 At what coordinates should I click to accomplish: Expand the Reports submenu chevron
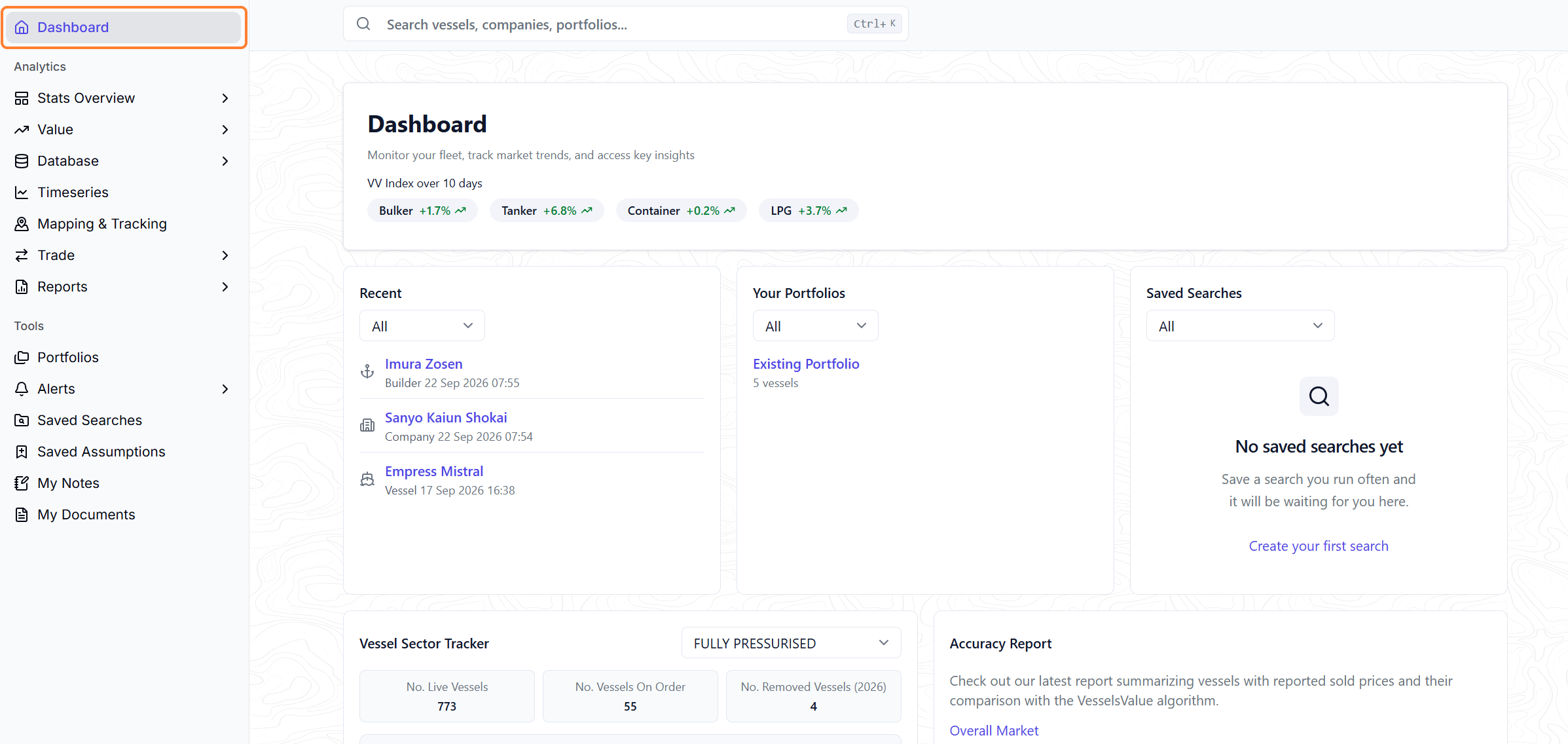tap(225, 287)
